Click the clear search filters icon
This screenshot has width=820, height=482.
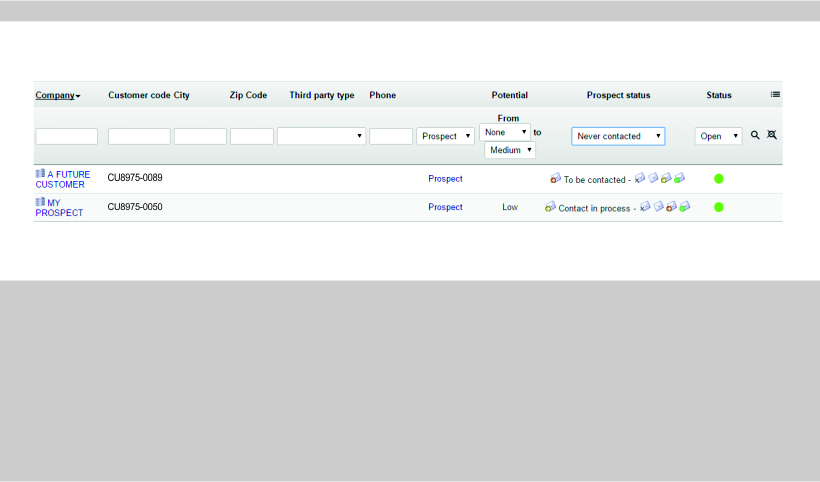(772, 135)
